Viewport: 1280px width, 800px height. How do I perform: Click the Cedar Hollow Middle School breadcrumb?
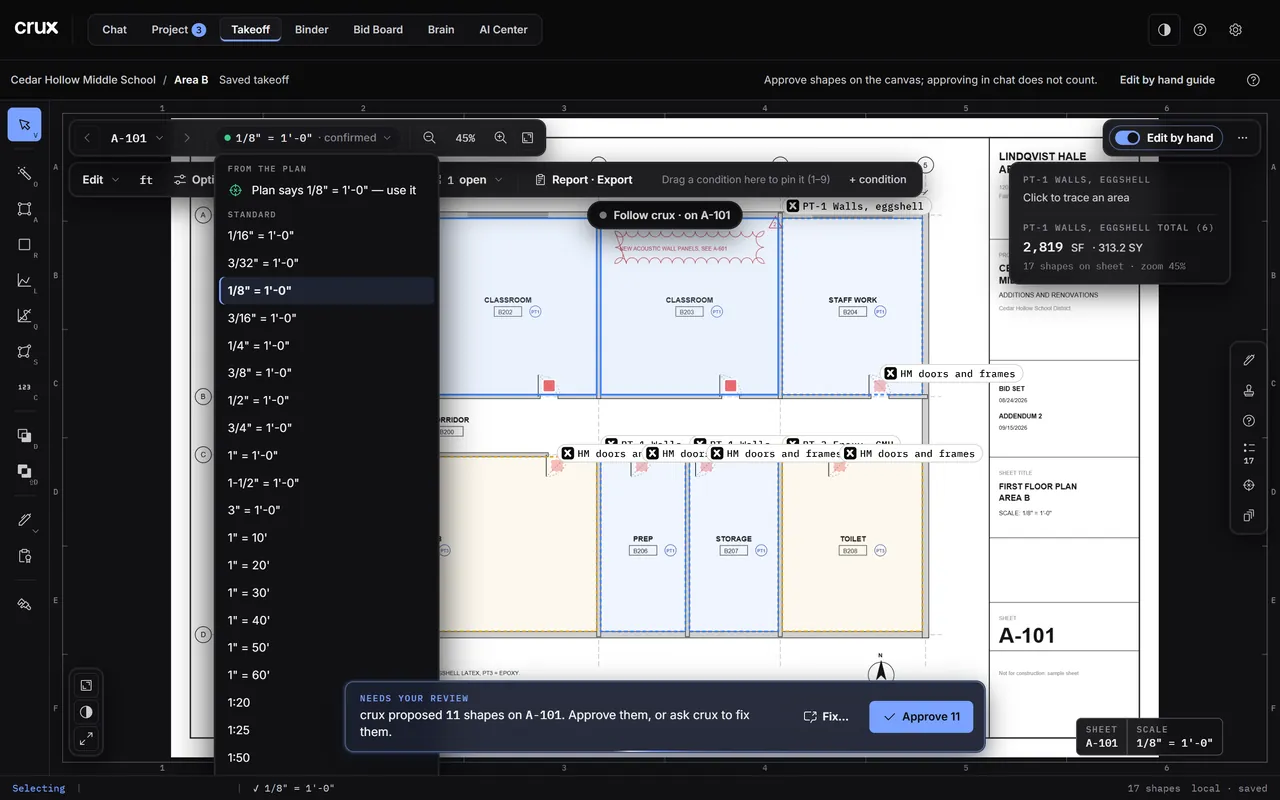point(83,80)
